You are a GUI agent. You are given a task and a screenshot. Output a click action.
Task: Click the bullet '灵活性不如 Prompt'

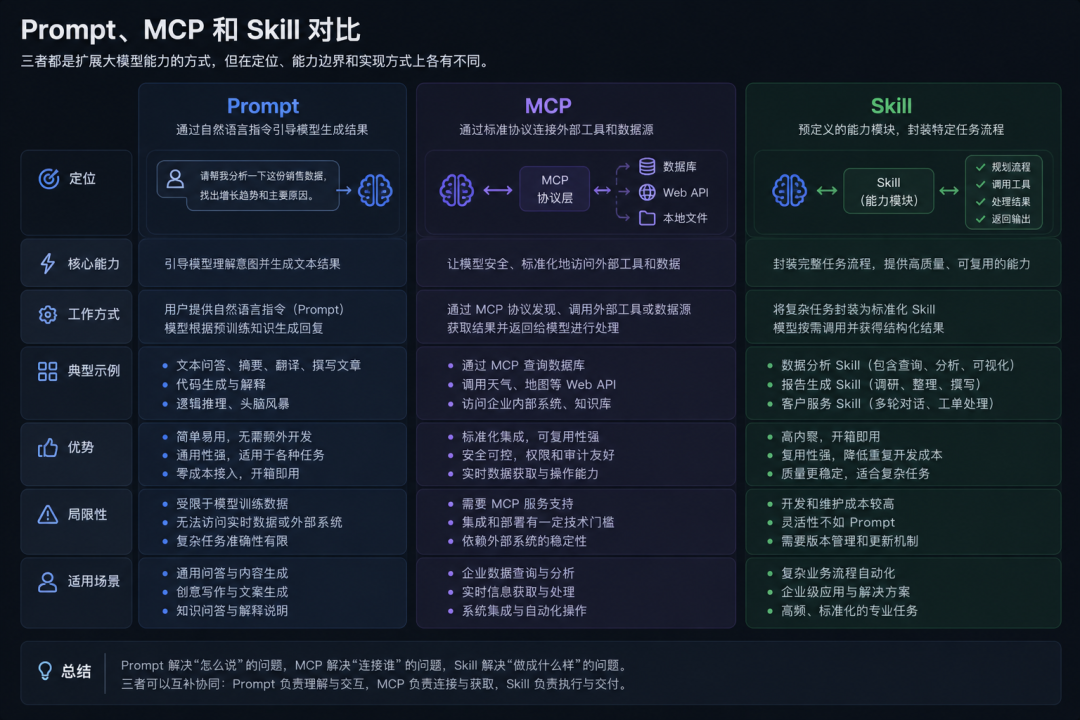(x=838, y=522)
